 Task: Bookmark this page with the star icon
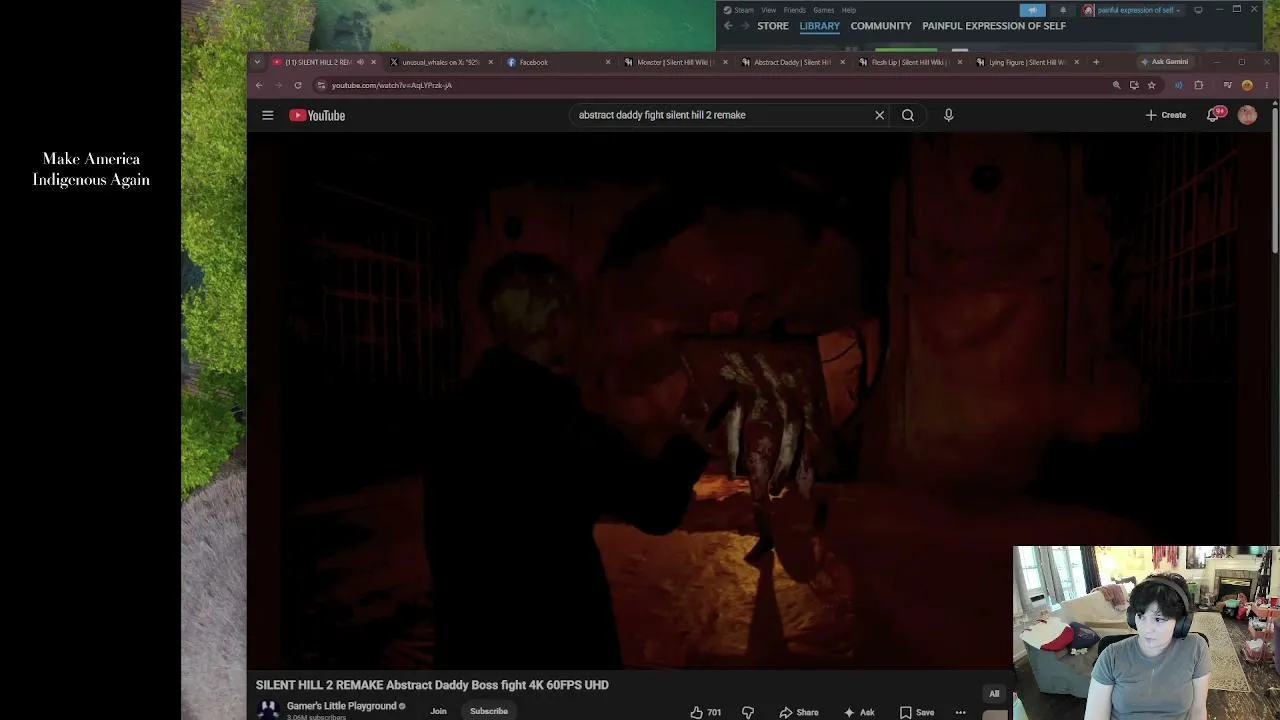pyautogui.click(x=1152, y=85)
